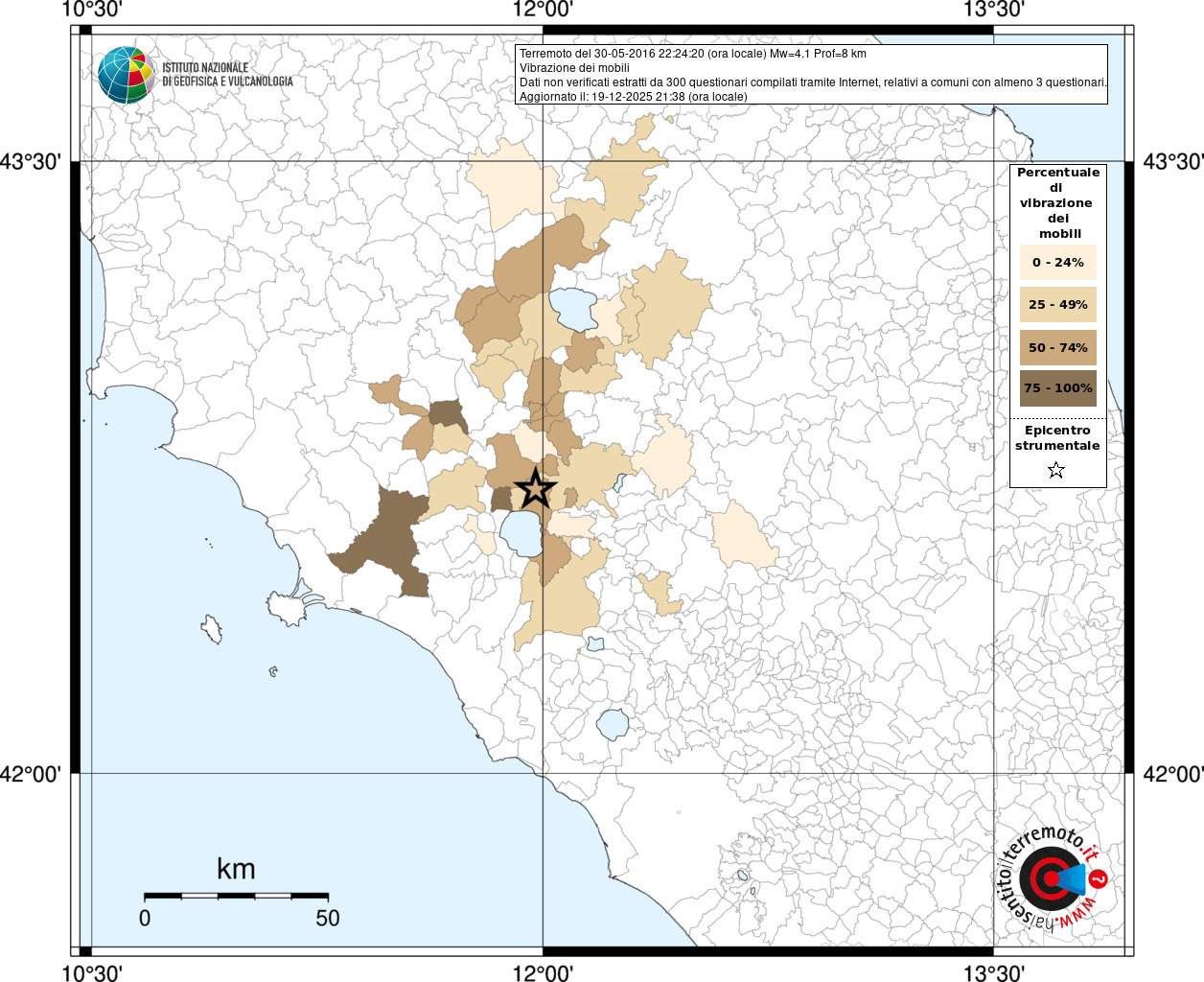
Task: Select the 25 - 49% legend swatch
Action: point(1058,305)
